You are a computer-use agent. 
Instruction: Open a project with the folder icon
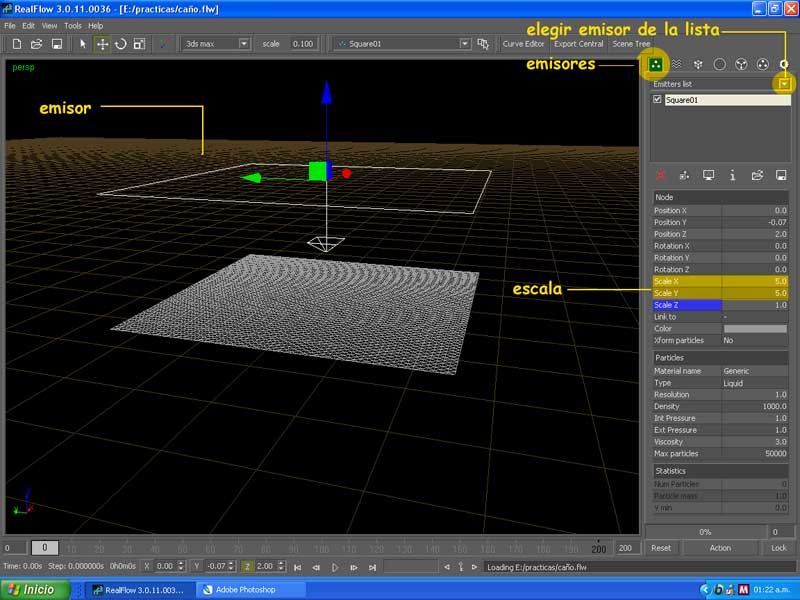point(36,44)
